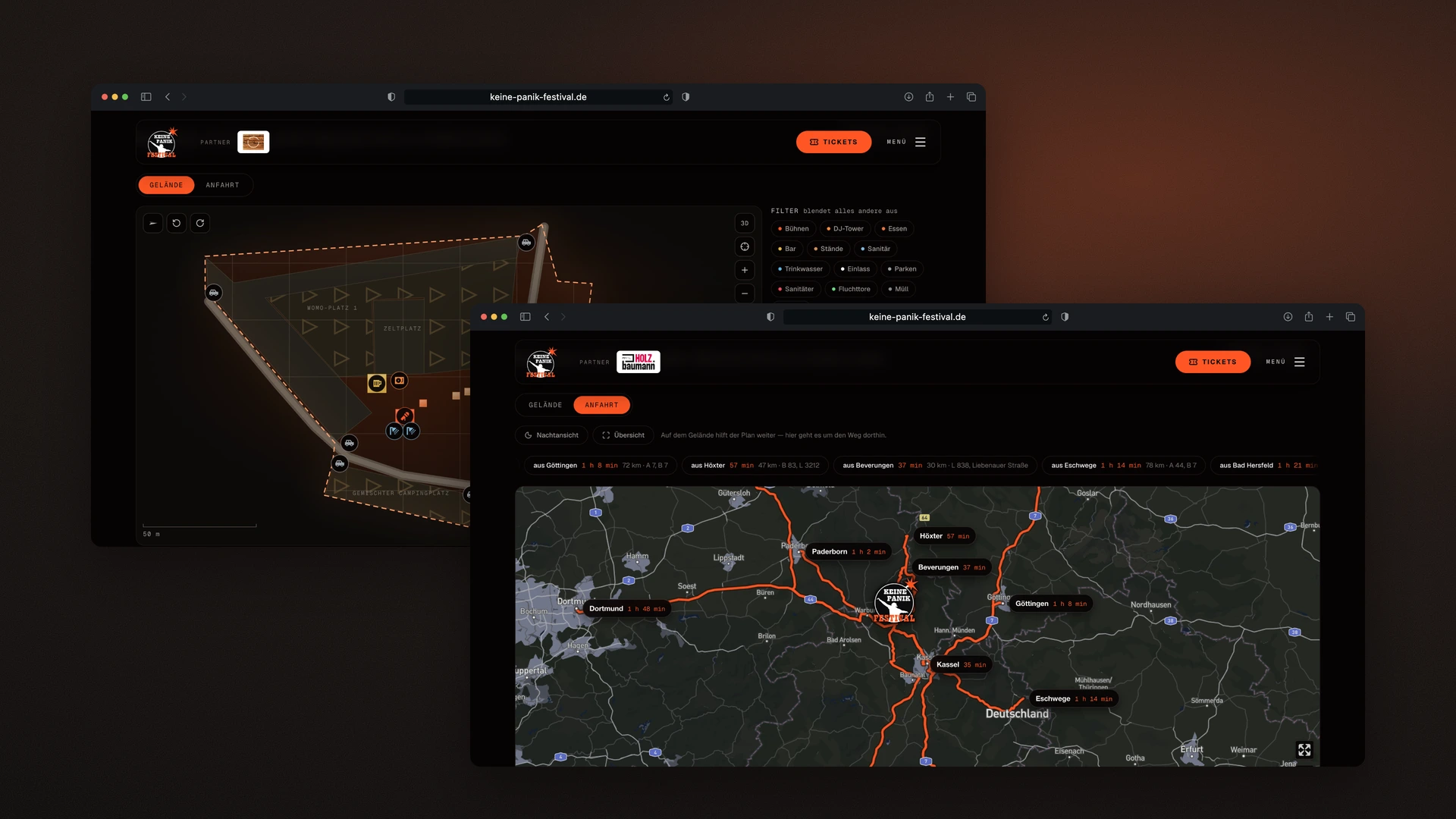
Task: Click Kassel 35 min map label
Action: click(961, 665)
